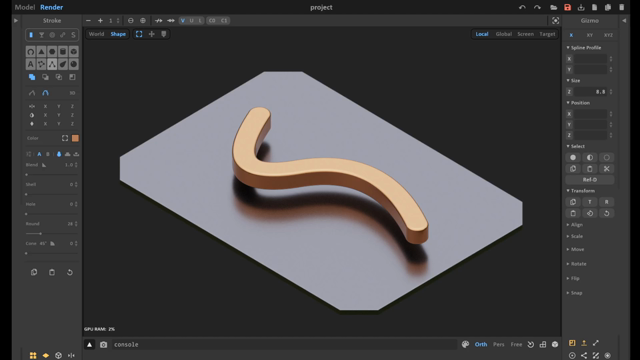Viewport: 640px width, 360px height.
Task: Click the trash delete icon in top bar
Action: click(x=622, y=7)
